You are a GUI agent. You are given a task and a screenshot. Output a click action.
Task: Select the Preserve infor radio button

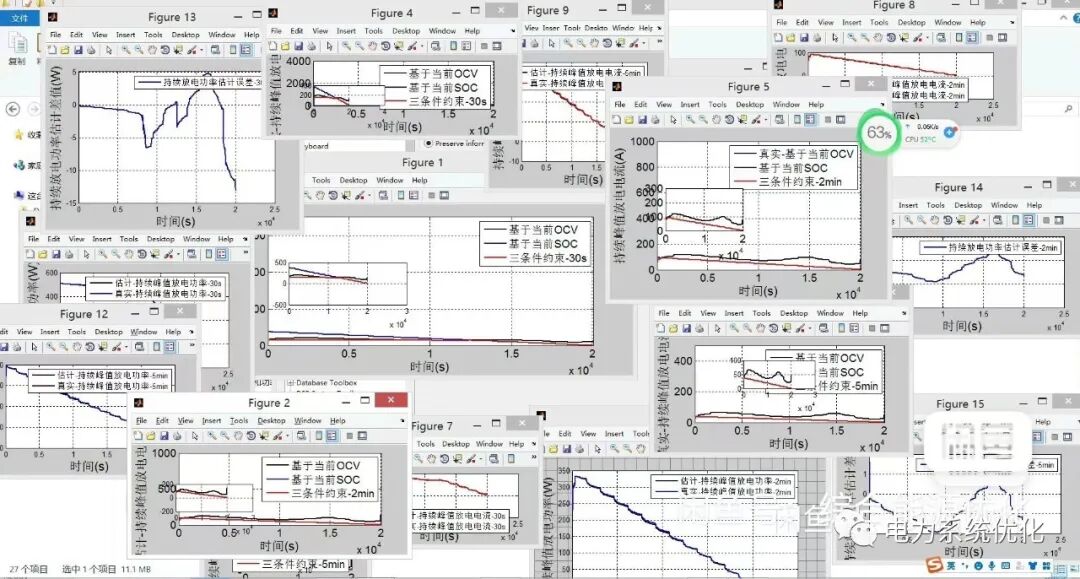coord(428,143)
